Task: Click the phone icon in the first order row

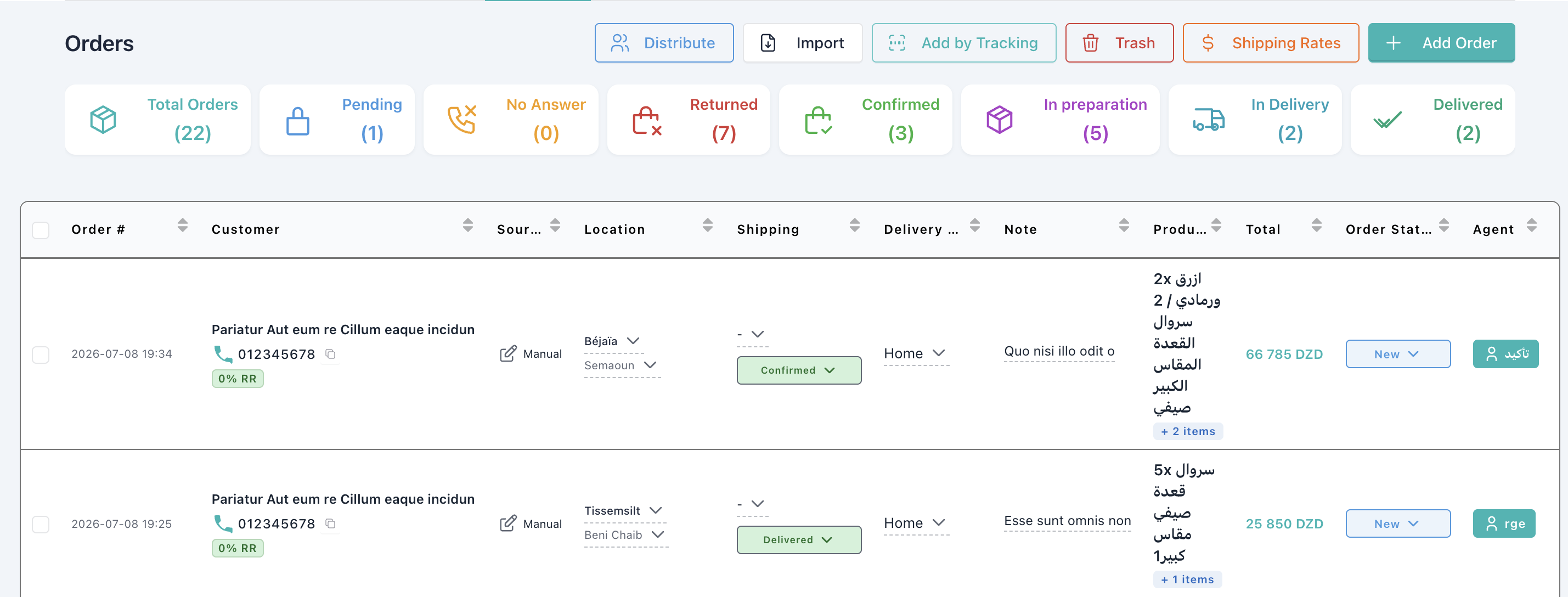Action: (223, 354)
